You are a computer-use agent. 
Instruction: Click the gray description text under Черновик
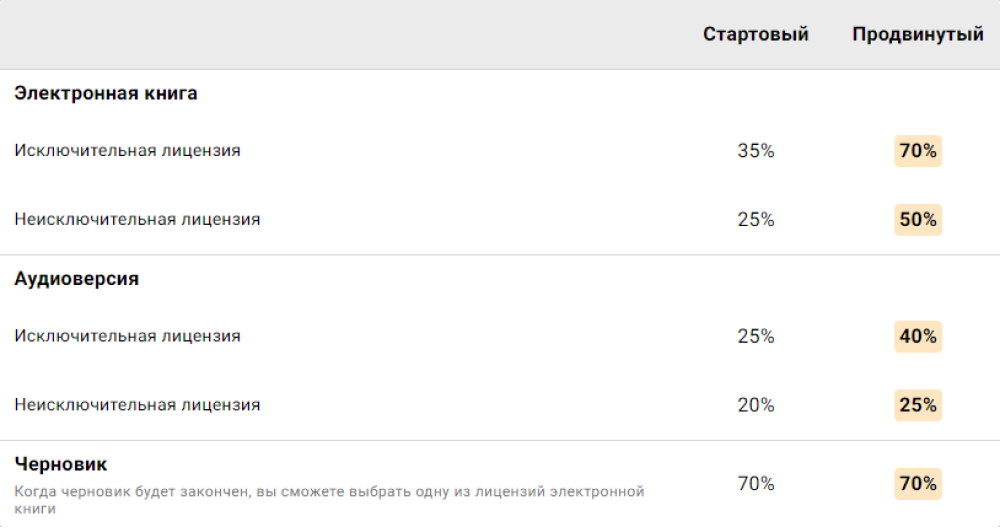pyautogui.click(x=329, y=500)
